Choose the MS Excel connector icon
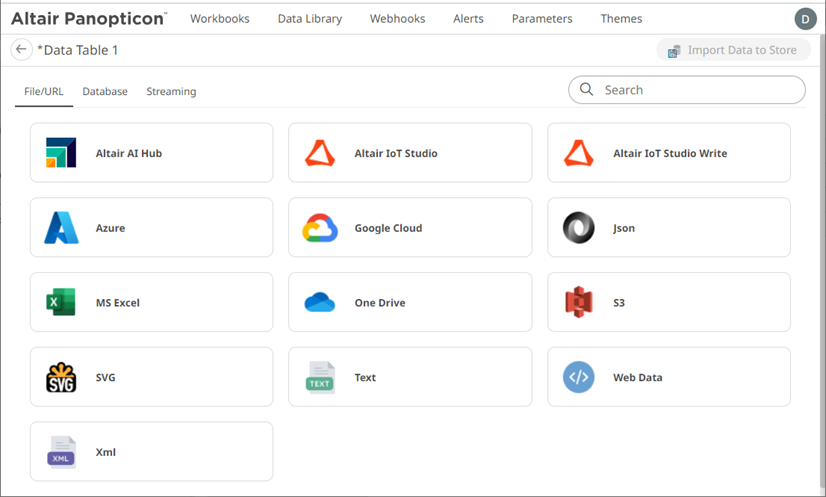 (61, 302)
